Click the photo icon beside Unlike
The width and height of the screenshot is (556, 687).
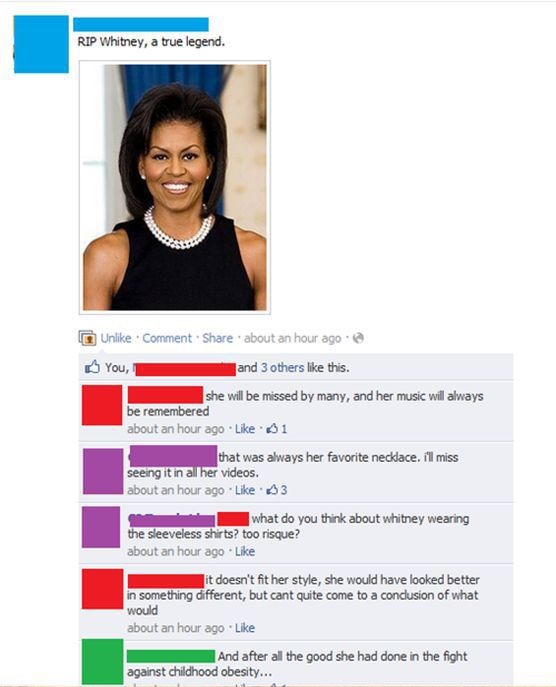click(87, 338)
